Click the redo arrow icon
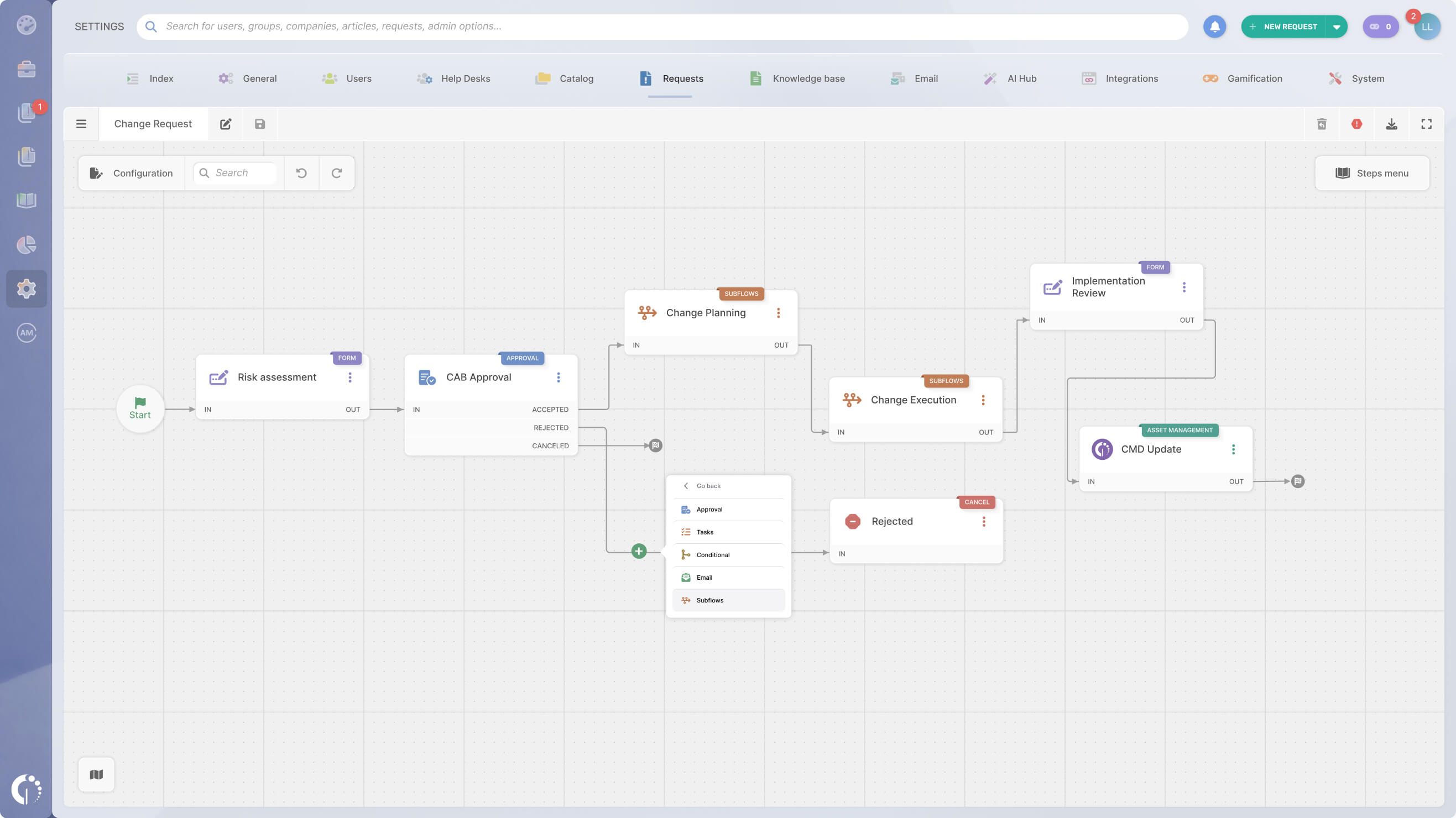Screen dimensions: 1456x818 [336, 173]
